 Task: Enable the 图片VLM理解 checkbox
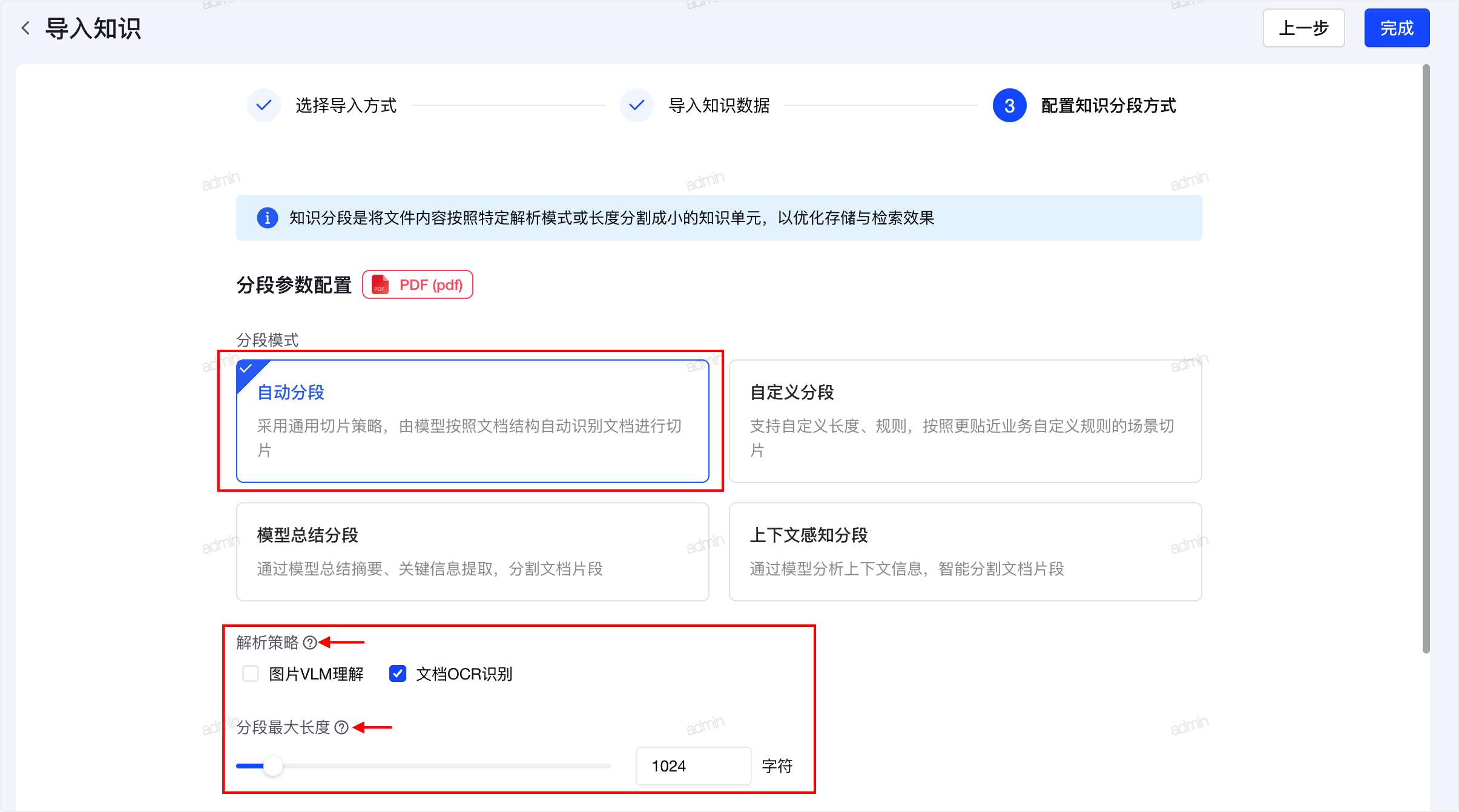(x=250, y=673)
